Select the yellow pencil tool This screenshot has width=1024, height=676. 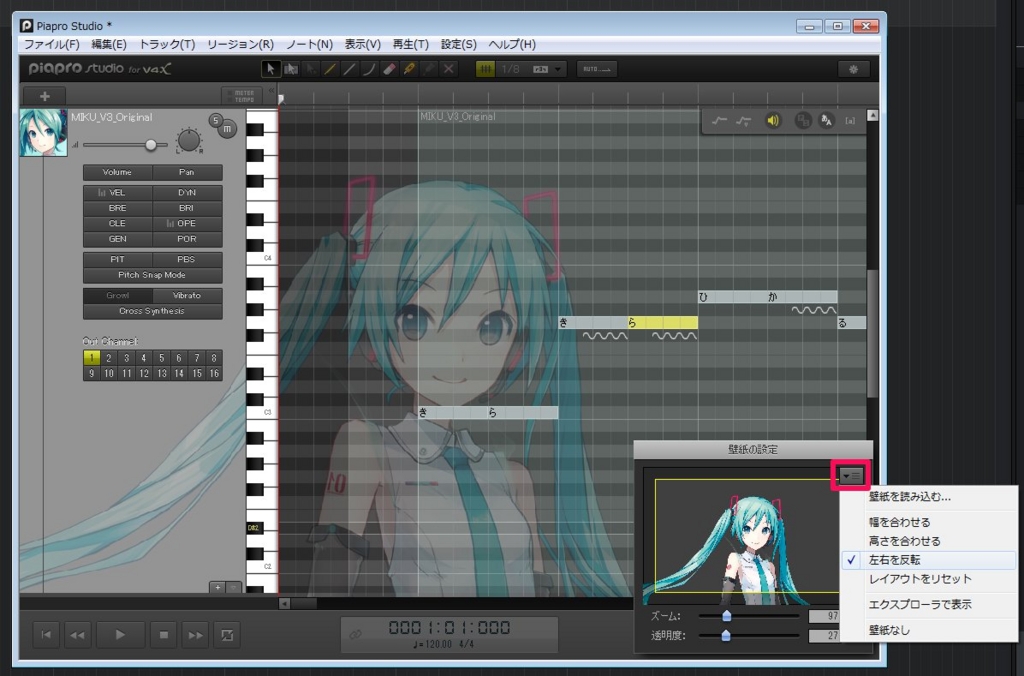tap(330, 69)
